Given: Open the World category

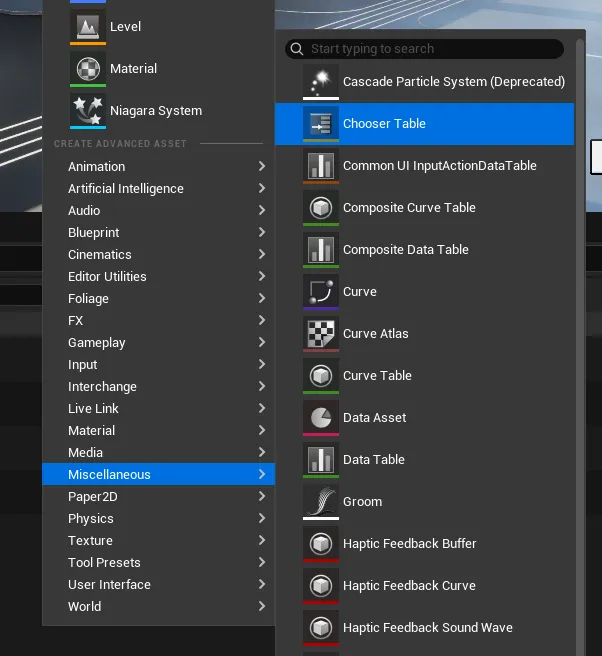Looking at the screenshot, I should pyautogui.click(x=159, y=607).
